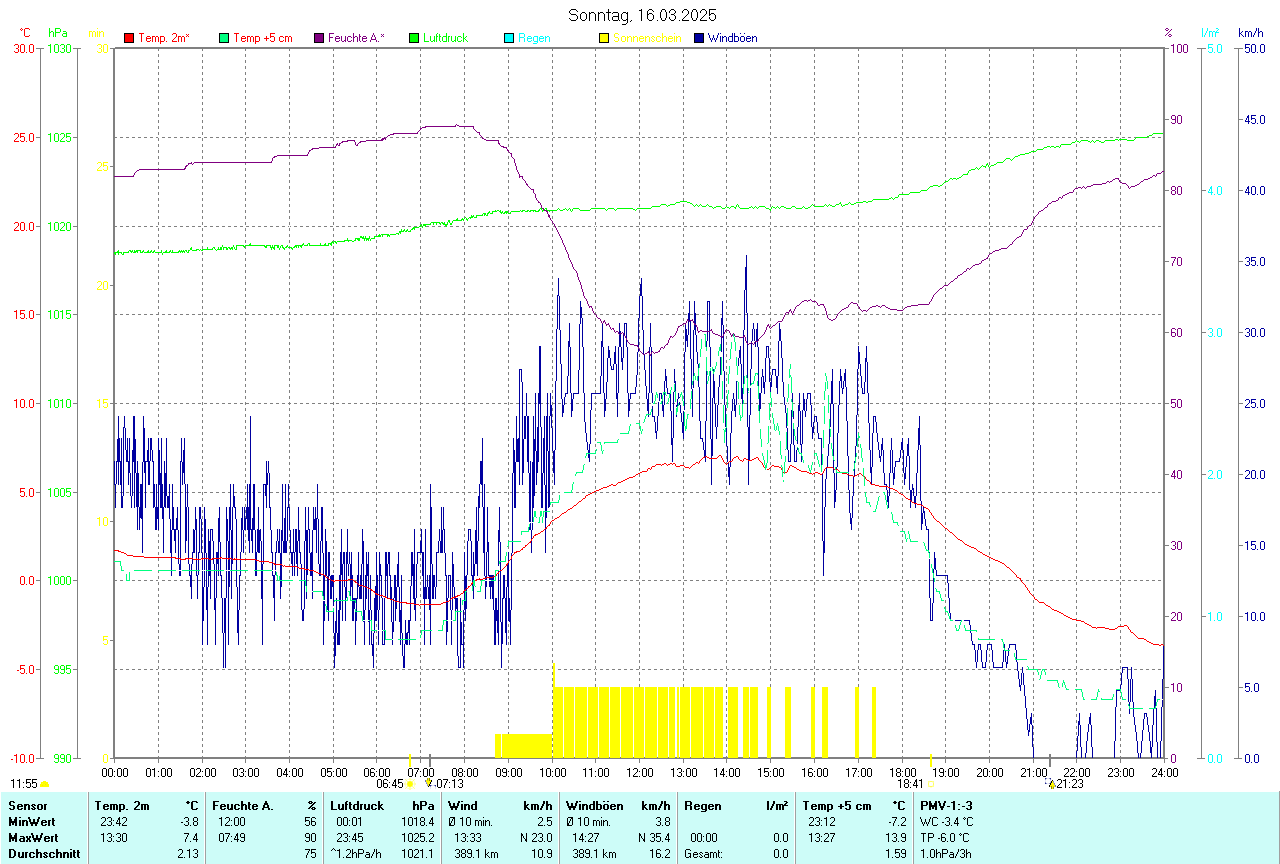Click the Feuchte A.* legend label
Viewport: 1280px width, 864px height.
click(356, 38)
